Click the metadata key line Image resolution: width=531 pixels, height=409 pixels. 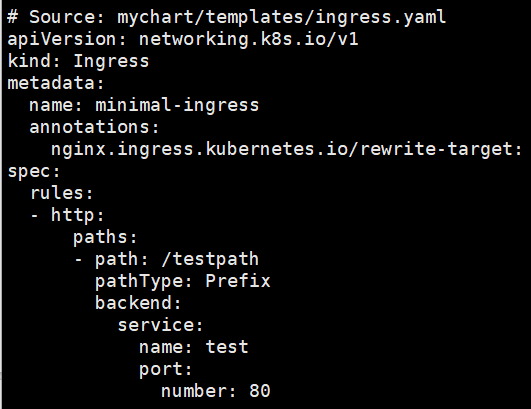(x=56, y=83)
